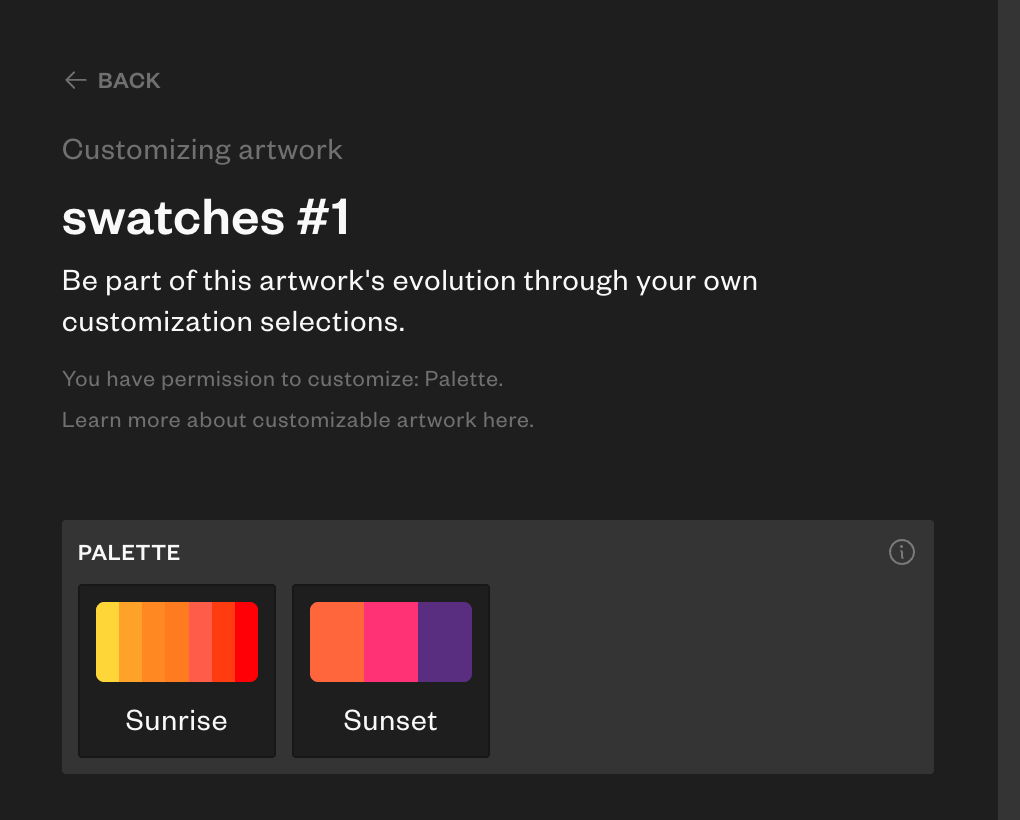Viewport: 1020px width, 820px height.
Task: Click the vertical scrollbar on the right
Action: [1008, 400]
